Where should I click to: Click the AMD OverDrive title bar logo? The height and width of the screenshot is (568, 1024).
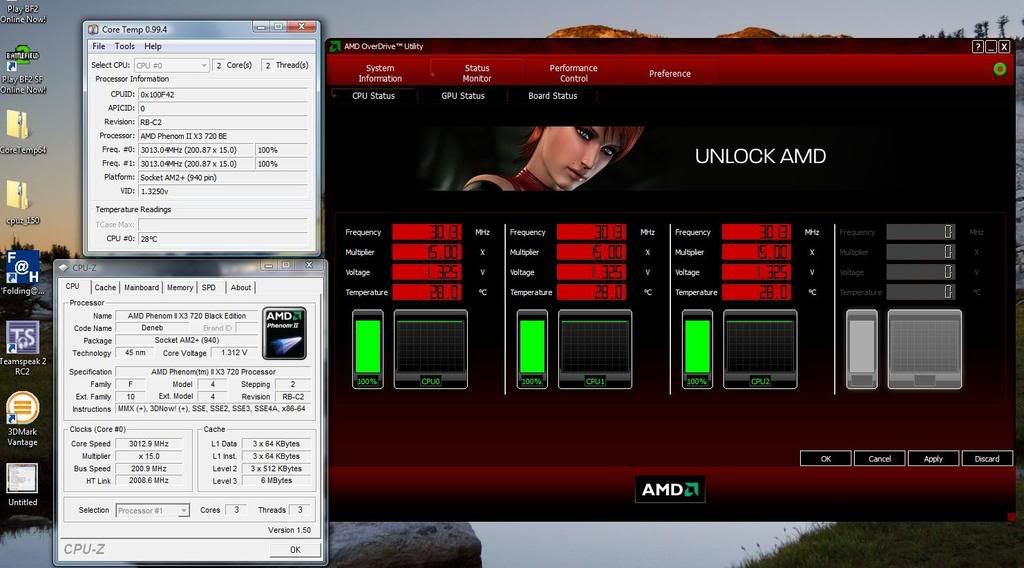[335, 46]
